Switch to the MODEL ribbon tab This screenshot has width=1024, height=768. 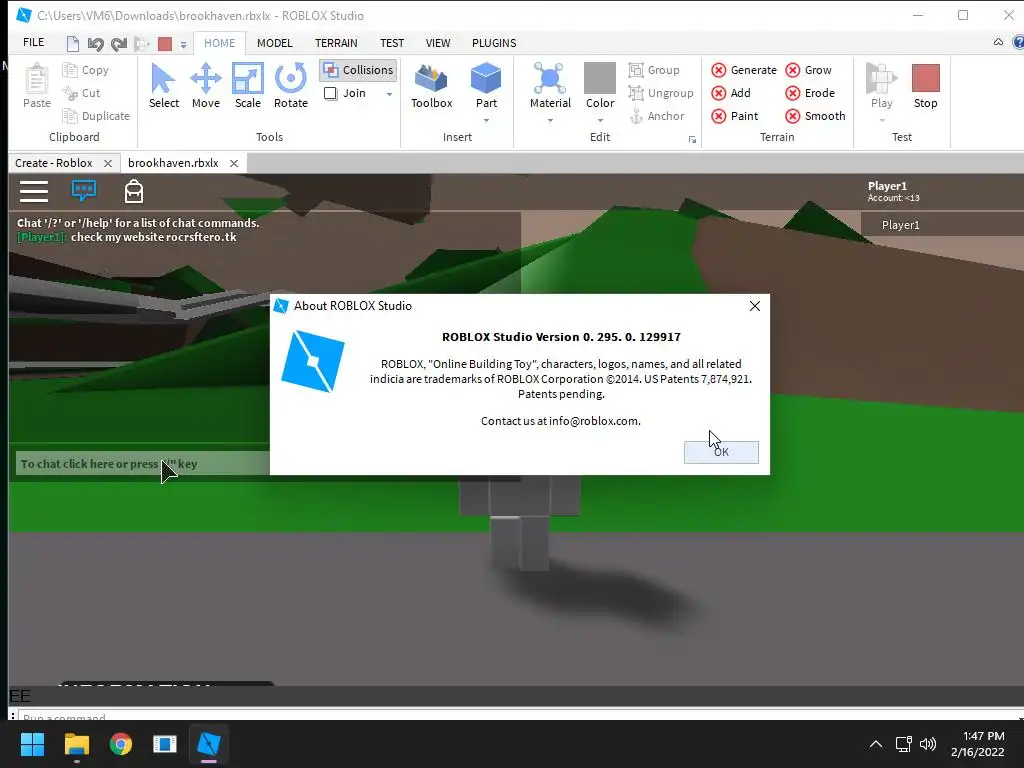pos(274,43)
